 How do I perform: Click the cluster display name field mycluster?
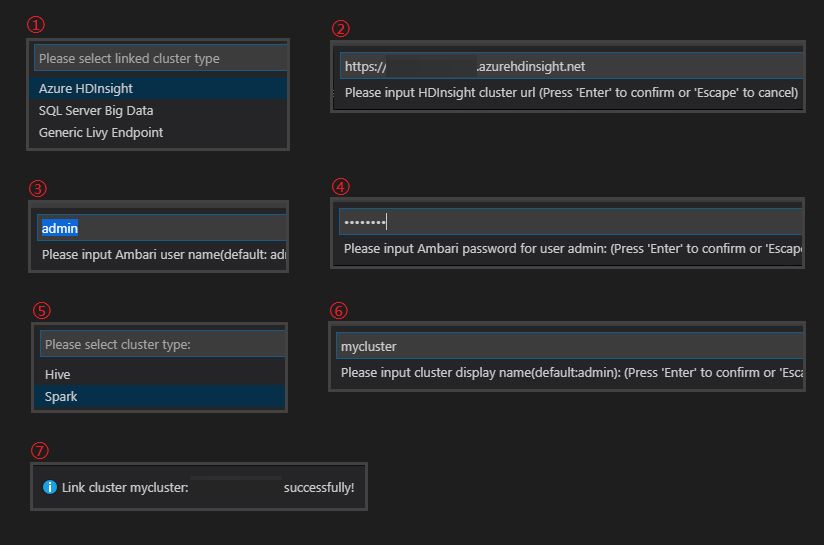(570, 346)
